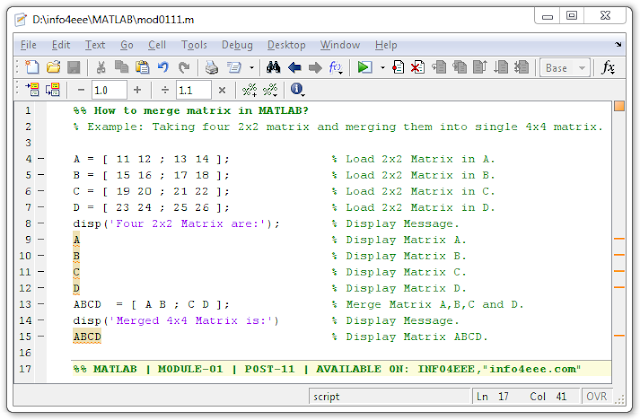Click the Undo arrow icon
This screenshot has height=420, width=640.
pos(163,67)
